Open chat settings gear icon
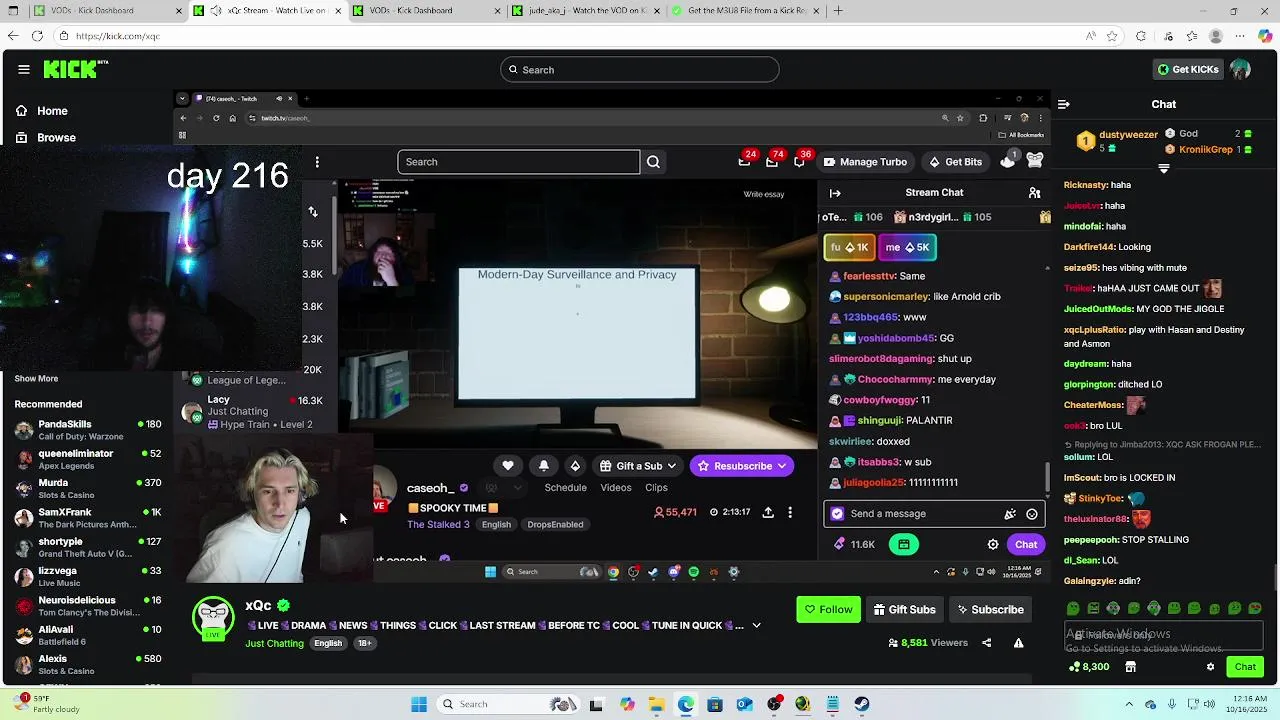Image resolution: width=1280 pixels, height=720 pixels. tap(1210, 667)
